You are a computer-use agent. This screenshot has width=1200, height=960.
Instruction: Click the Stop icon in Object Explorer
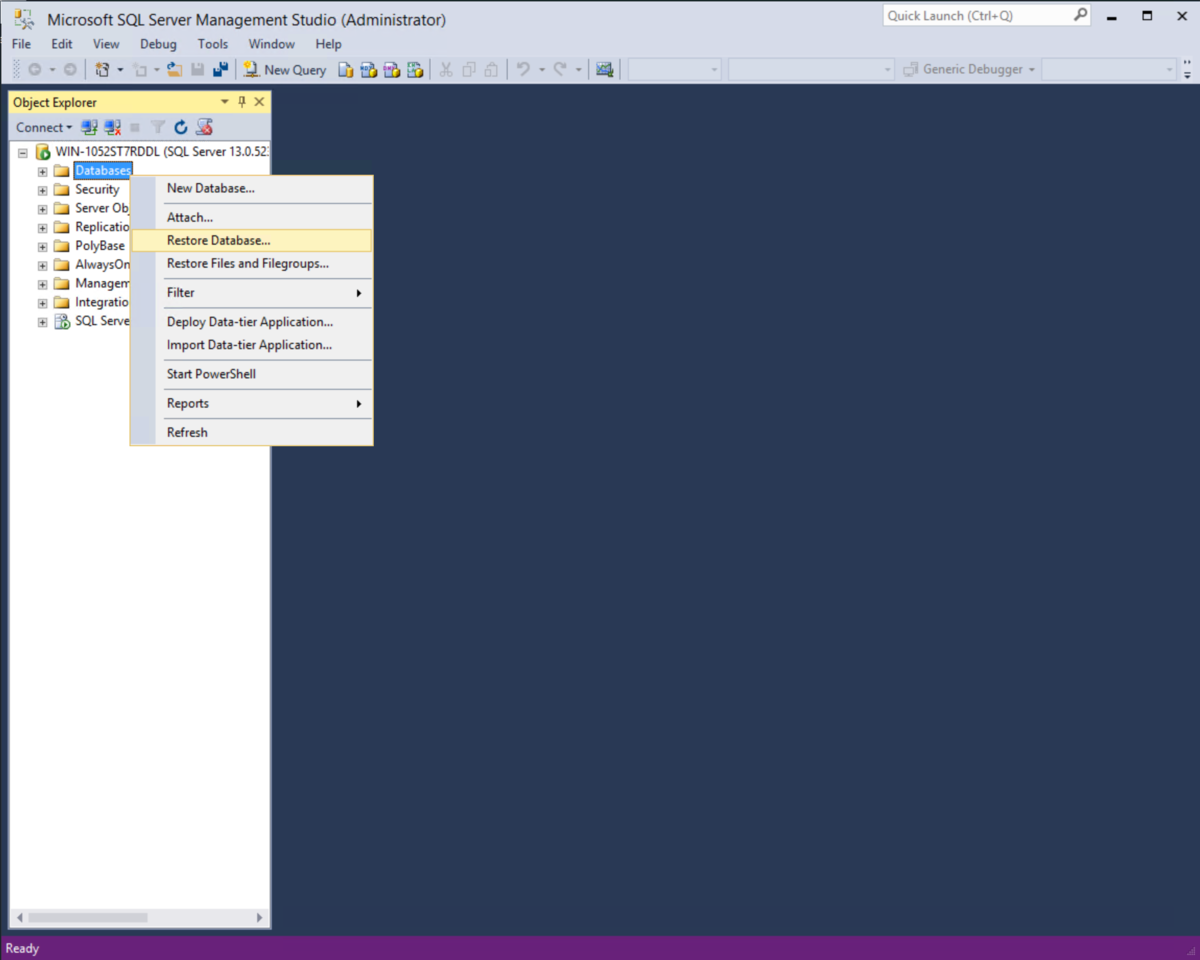coord(135,127)
